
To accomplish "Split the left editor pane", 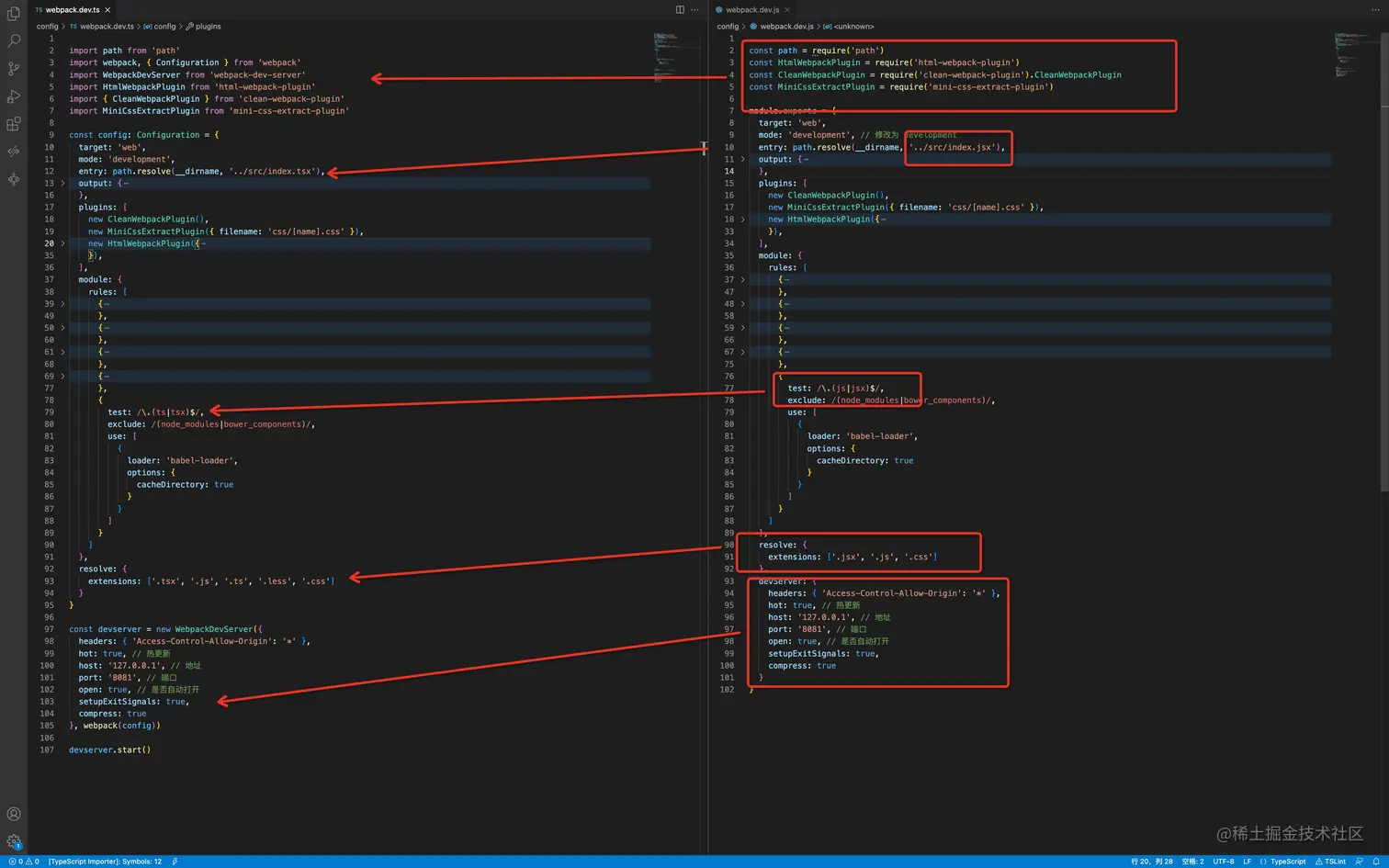I will click(680, 9).
